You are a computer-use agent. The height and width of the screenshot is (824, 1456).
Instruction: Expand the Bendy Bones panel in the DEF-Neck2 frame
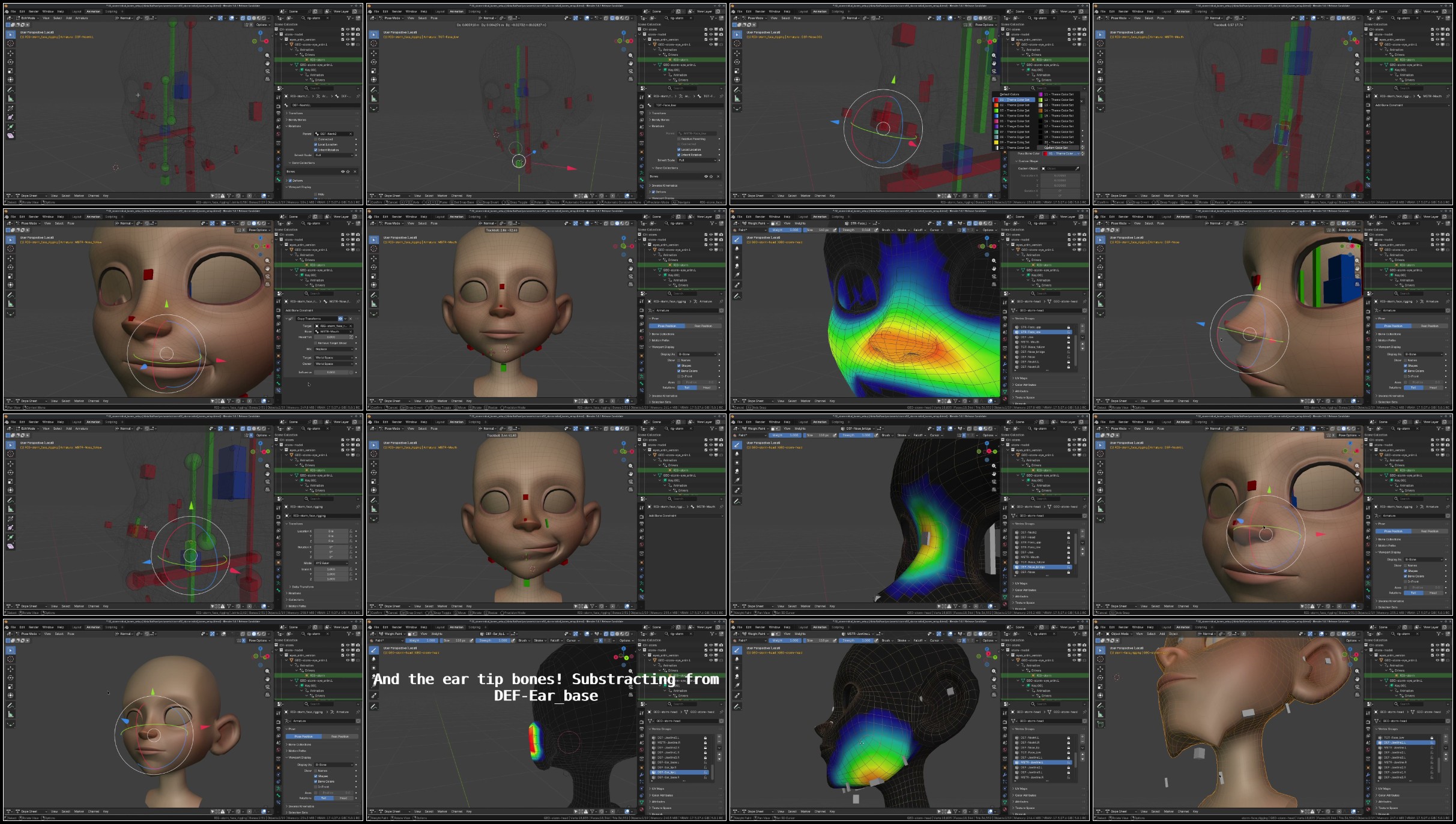pyautogui.click(x=297, y=120)
